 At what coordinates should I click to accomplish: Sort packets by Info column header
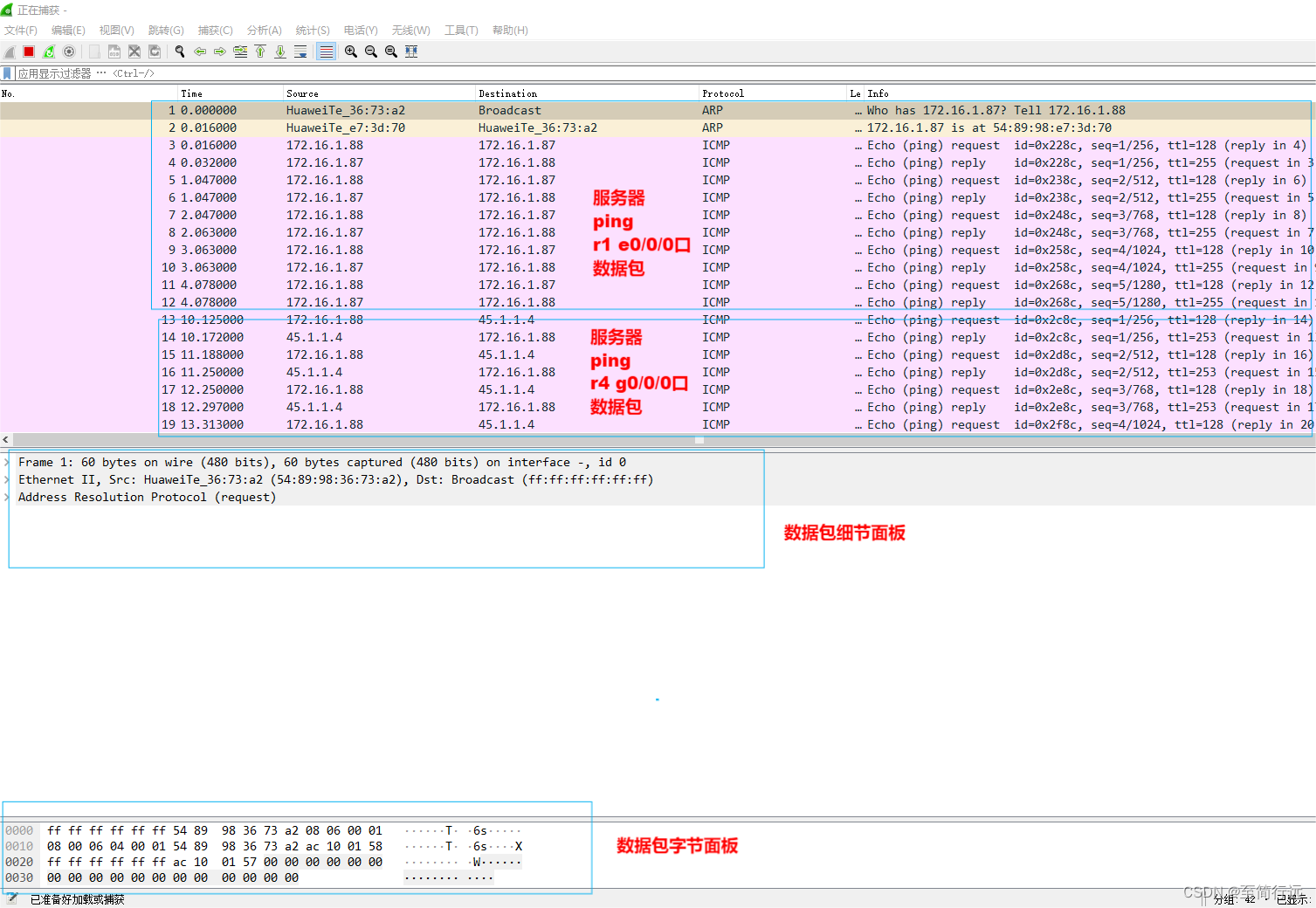[1091, 93]
